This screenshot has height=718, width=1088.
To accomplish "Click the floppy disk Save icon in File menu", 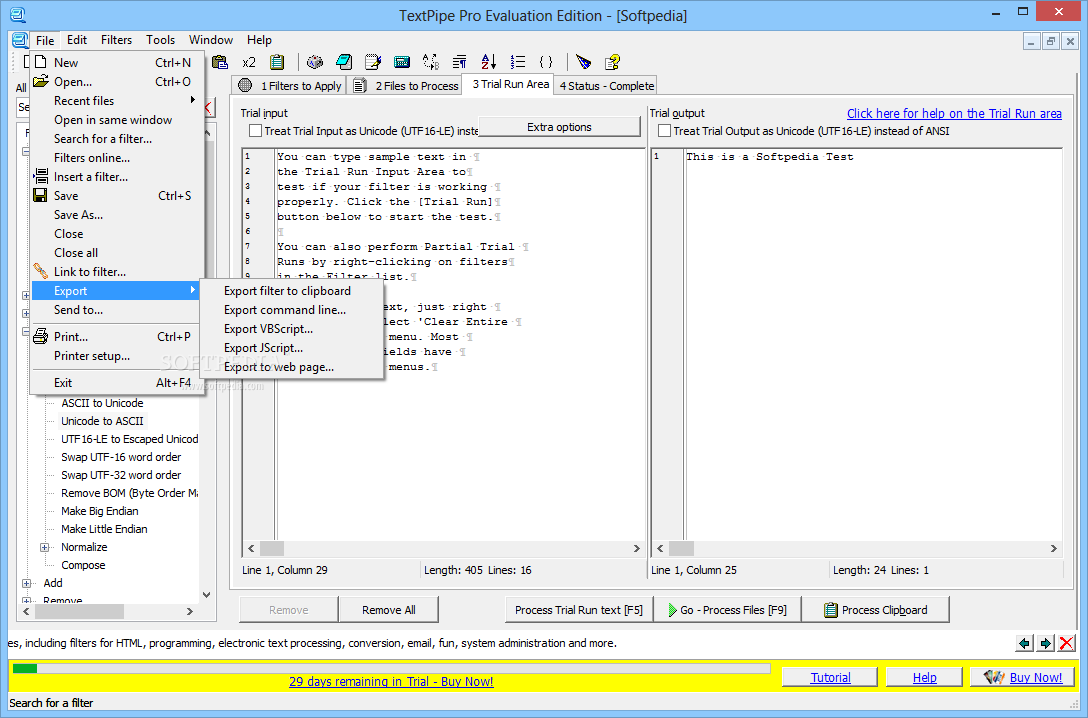I will (x=41, y=196).
